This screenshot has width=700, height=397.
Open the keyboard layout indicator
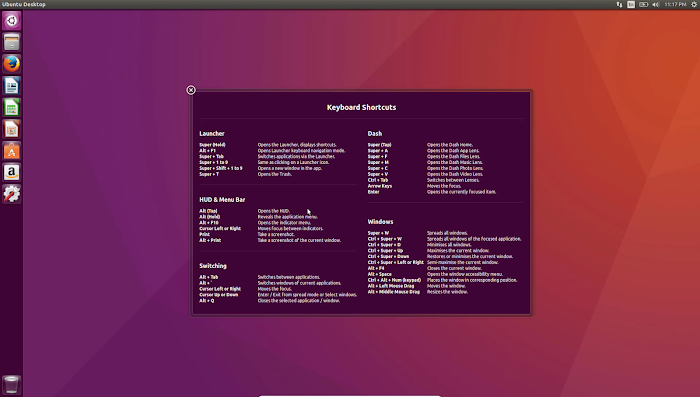pos(631,4)
